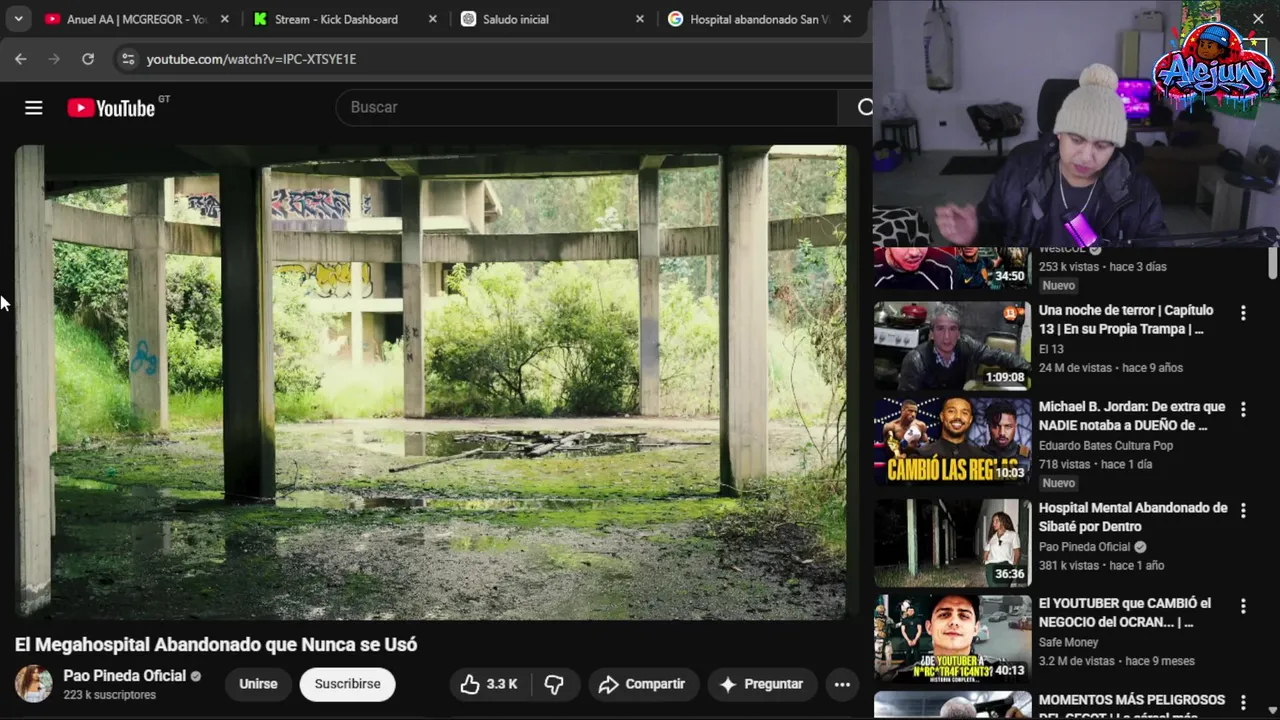
Task: Switch to the Anuel AA | MCGREGOR tab
Action: tap(135, 19)
